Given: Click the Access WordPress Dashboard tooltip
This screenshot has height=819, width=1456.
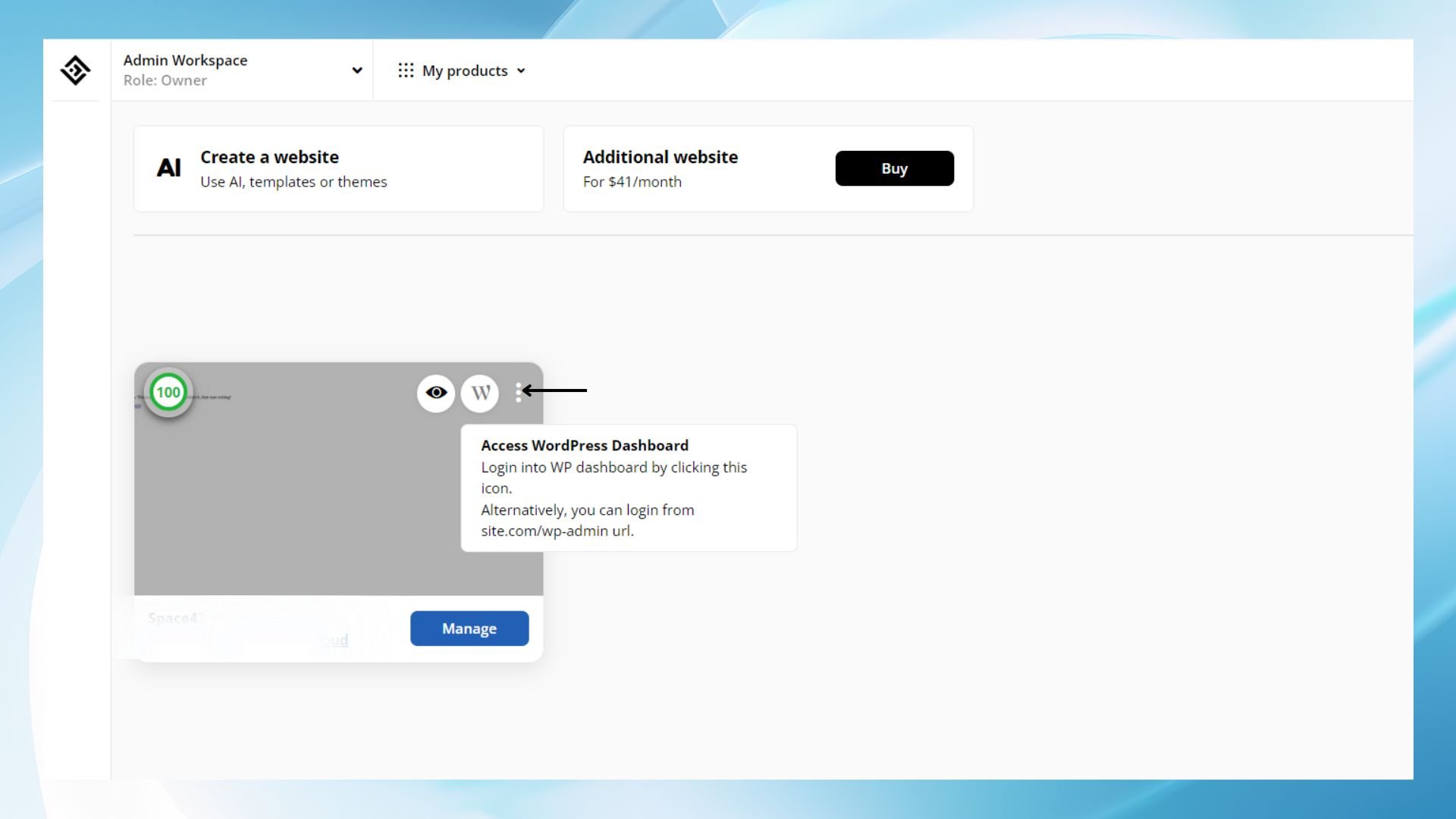Looking at the screenshot, I should pos(628,488).
